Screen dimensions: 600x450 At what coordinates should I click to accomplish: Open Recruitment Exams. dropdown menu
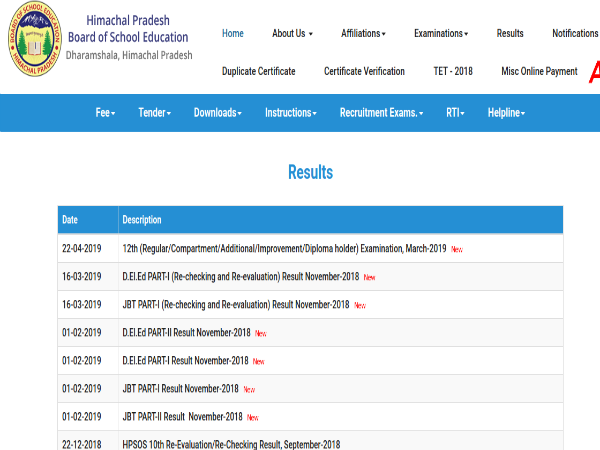click(x=382, y=113)
